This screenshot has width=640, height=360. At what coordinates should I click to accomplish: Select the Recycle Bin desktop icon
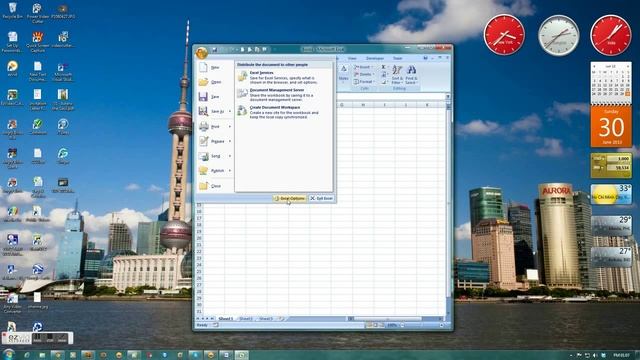(12, 11)
